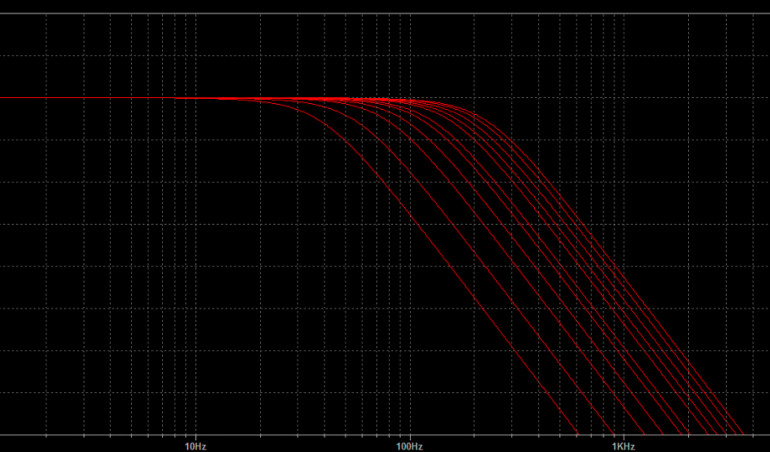Click the axis tick mark above 1KHz
The height and width of the screenshot is (452, 770).
(622, 433)
